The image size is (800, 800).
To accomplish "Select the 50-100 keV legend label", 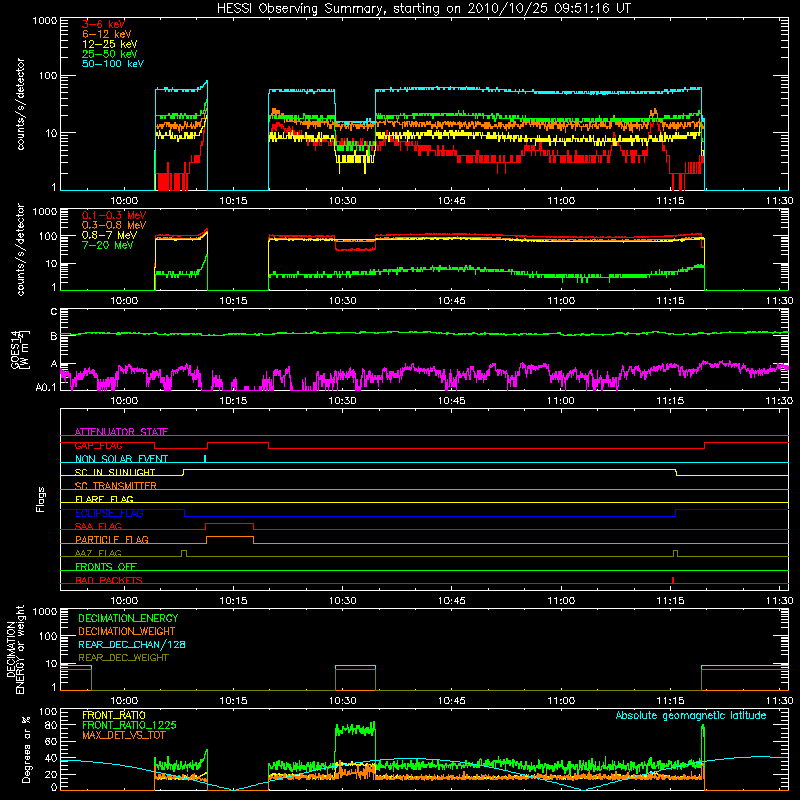I will click(113, 64).
